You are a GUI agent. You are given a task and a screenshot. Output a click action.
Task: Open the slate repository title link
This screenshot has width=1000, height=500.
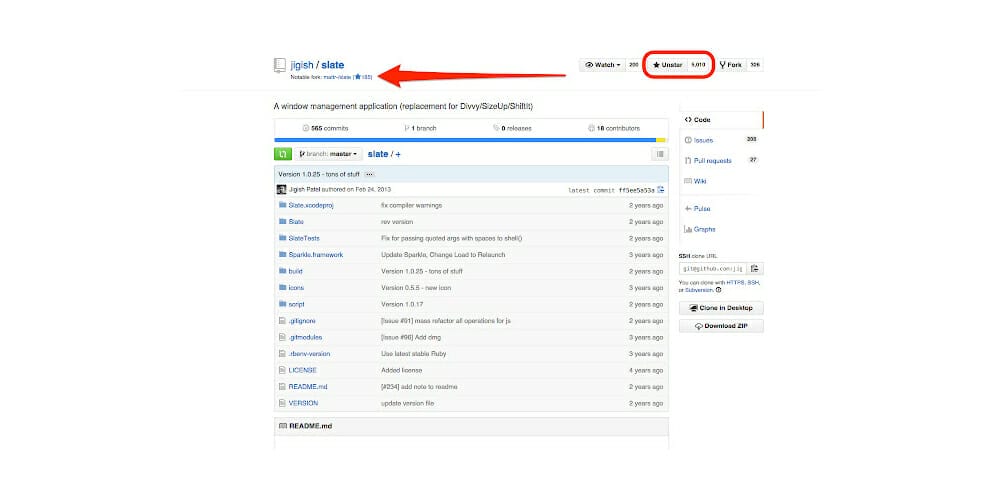pyautogui.click(x=332, y=65)
